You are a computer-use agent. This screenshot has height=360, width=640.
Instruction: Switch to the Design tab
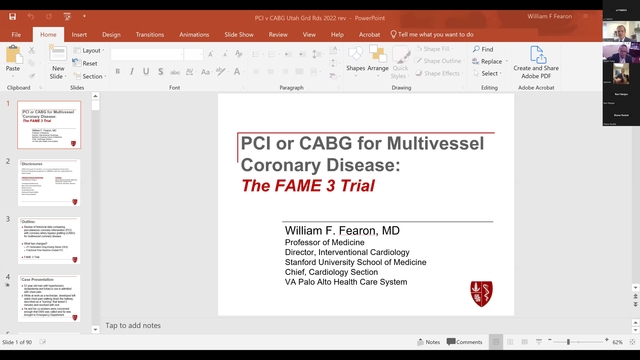pyautogui.click(x=111, y=35)
